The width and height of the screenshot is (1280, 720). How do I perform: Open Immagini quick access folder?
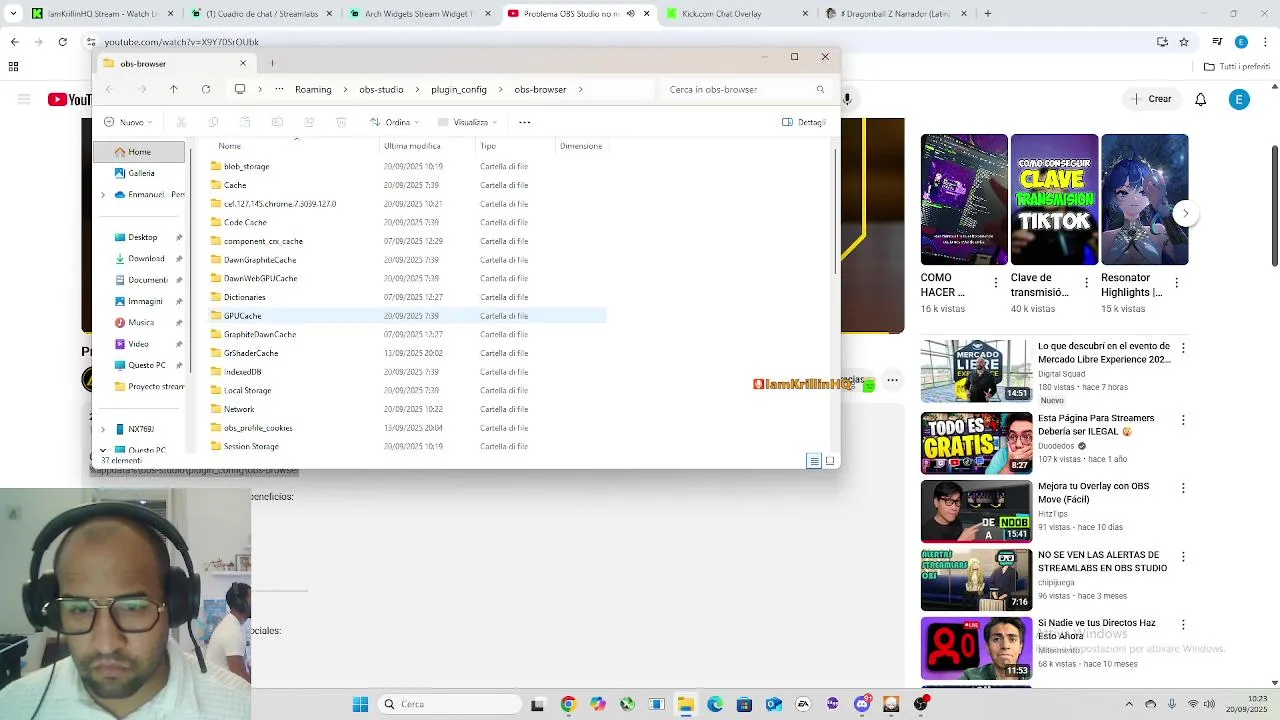(145, 301)
